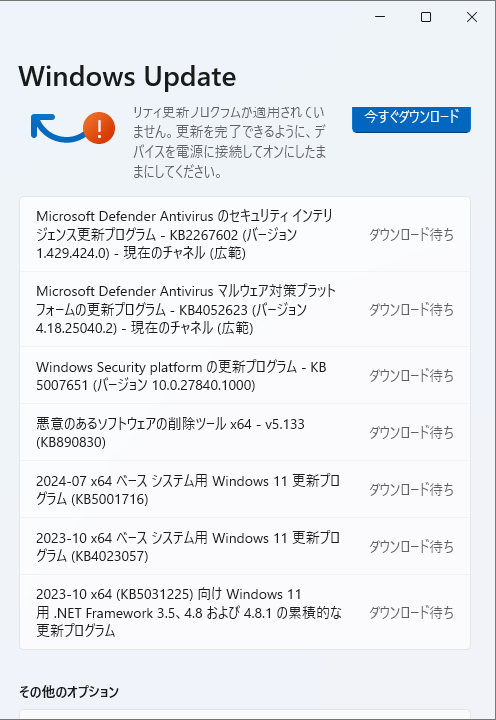Click the Windows Update warning status icon
Image resolution: width=496 pixels, height=720 pixels.
(x=73, y=128)
